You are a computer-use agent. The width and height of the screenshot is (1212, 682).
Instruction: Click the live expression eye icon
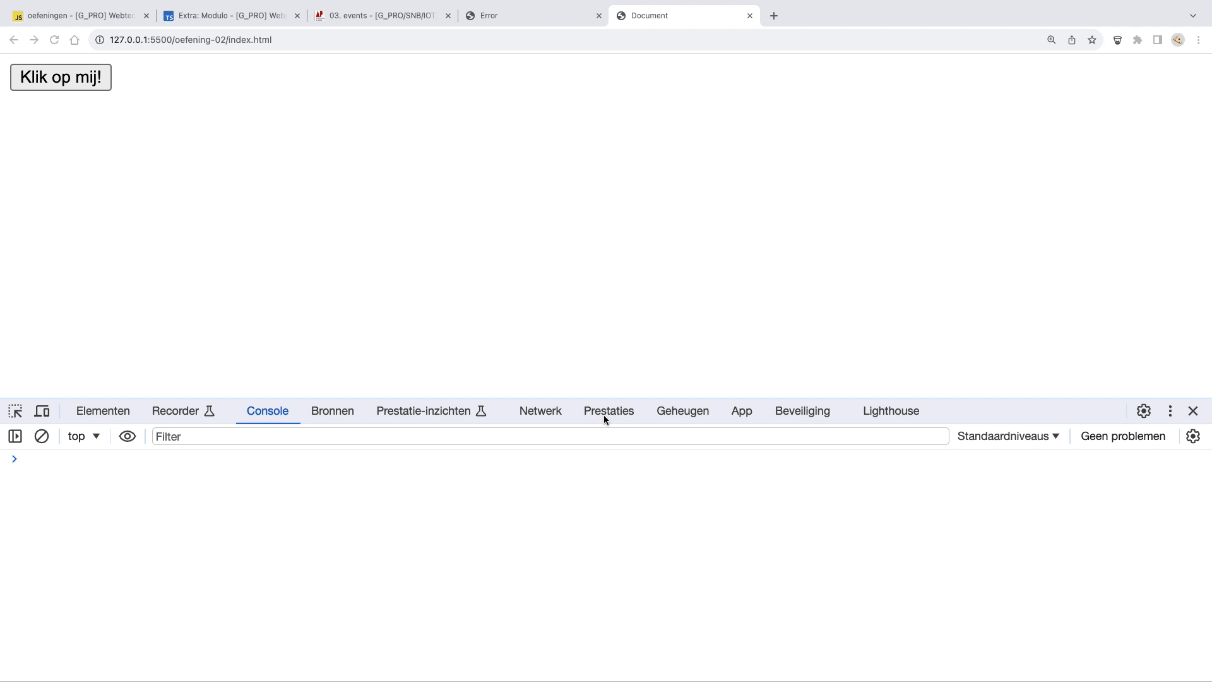[127, 436]
